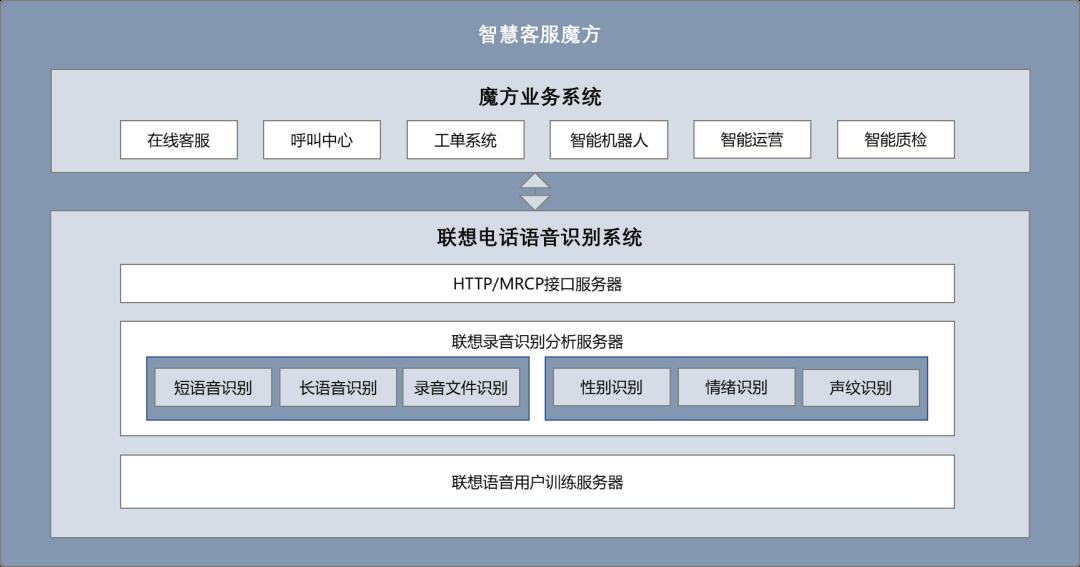Select the 性别识别 box

click(612, 387)
